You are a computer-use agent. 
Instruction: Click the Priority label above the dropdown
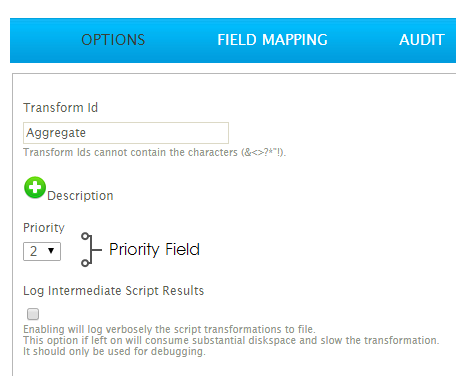tap(44, 228)
